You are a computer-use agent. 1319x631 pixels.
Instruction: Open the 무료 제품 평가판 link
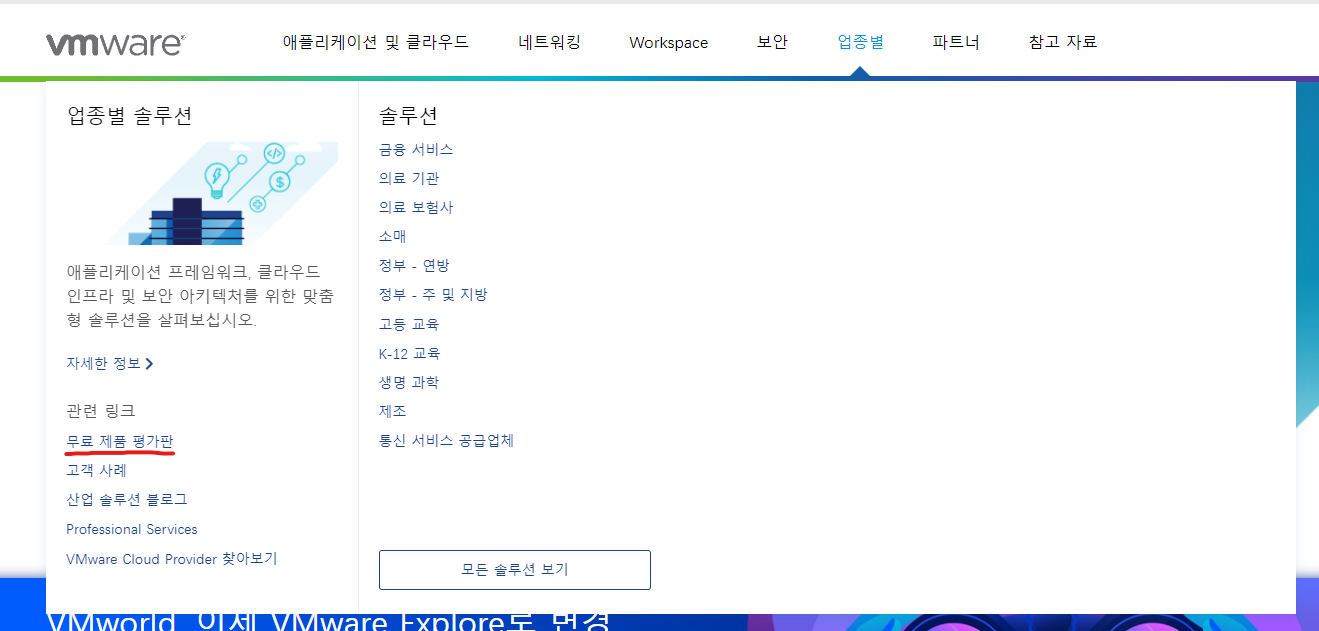tap(120, 441)
